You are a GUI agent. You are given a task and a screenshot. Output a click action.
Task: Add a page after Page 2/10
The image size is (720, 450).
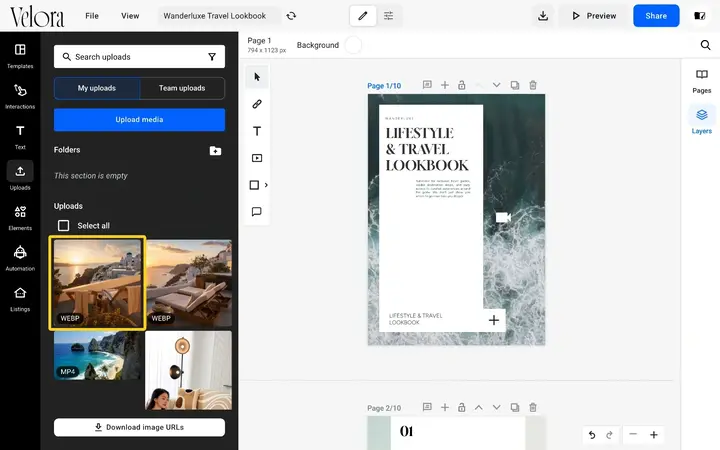pyautogui.click(x=444, y=407)
